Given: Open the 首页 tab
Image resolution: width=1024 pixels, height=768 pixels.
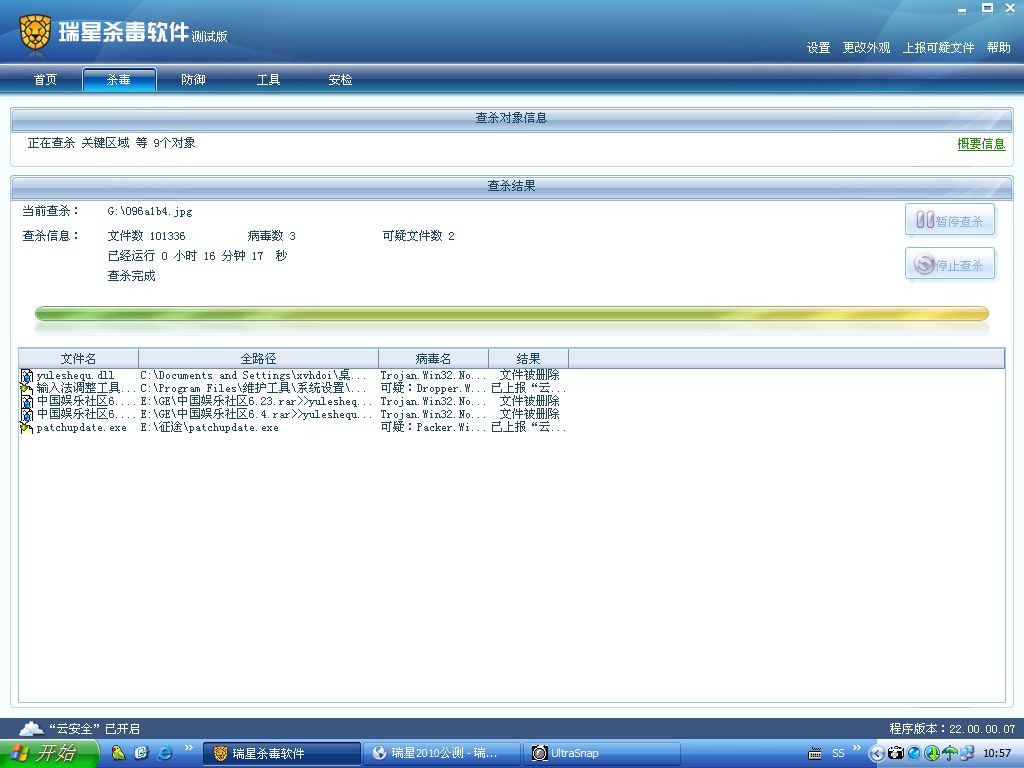Looking at the screenshot, I should (x=46, y=80).
